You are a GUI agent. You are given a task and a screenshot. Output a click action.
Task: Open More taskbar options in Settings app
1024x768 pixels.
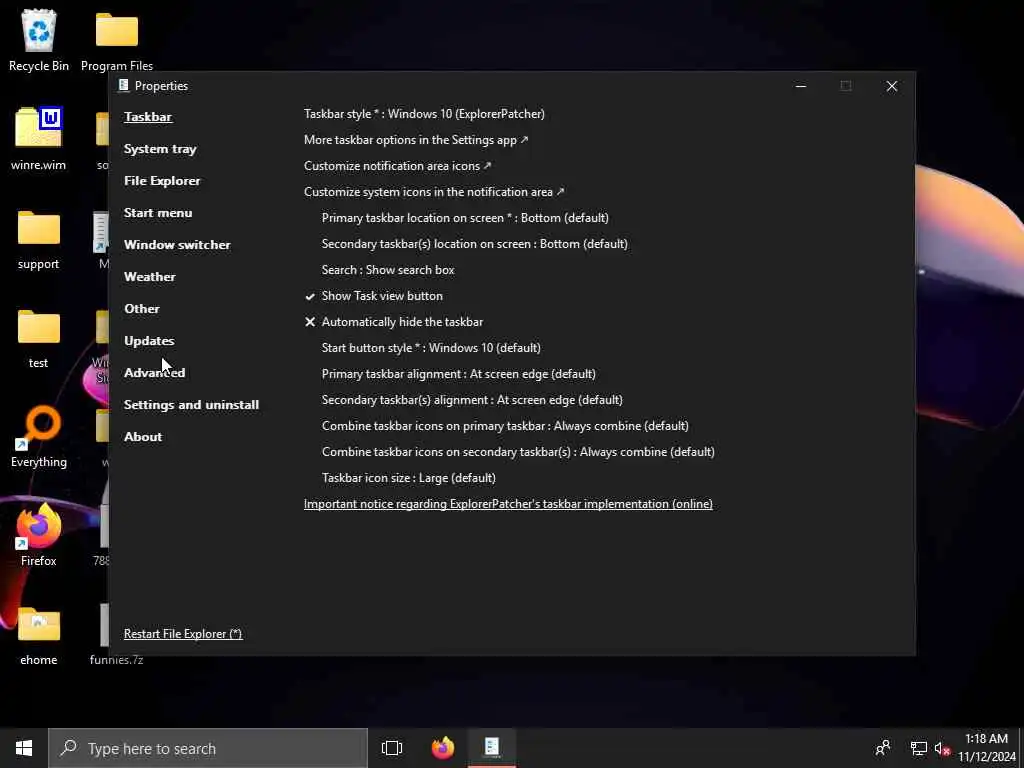coord(416,140)
